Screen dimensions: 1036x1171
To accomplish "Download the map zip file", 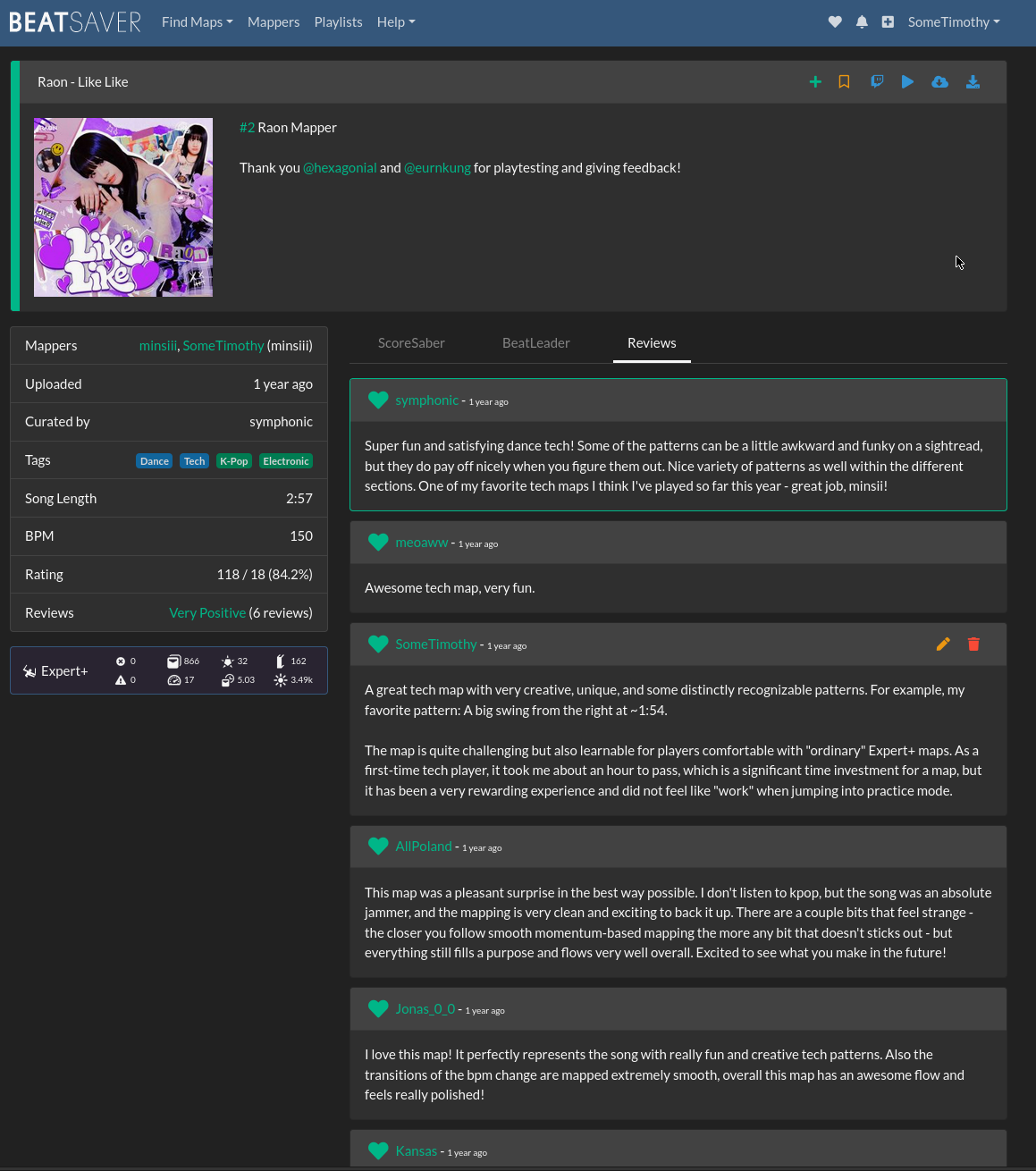I will 973,82.
